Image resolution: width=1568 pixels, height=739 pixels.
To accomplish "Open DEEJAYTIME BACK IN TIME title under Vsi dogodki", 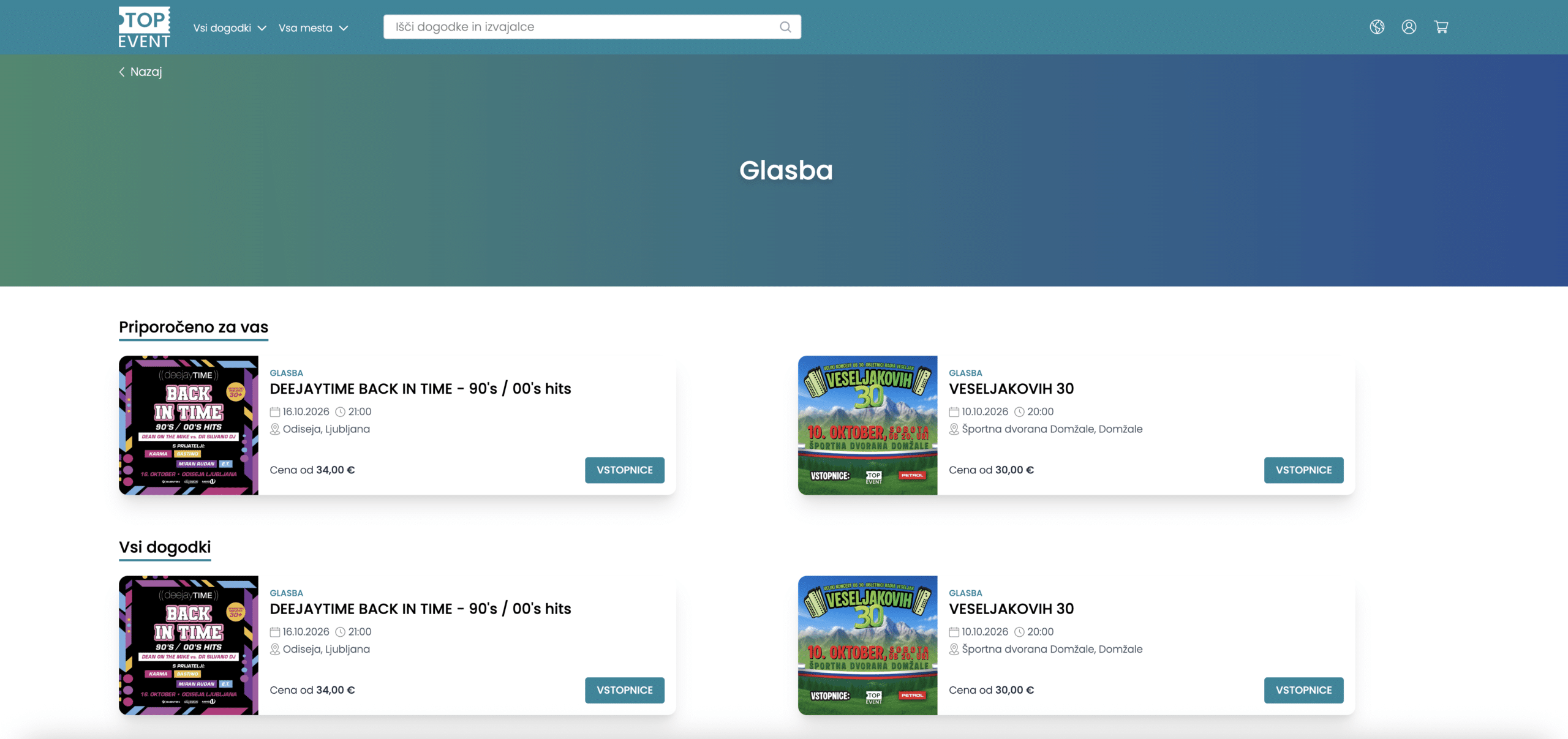I will 420,609.
